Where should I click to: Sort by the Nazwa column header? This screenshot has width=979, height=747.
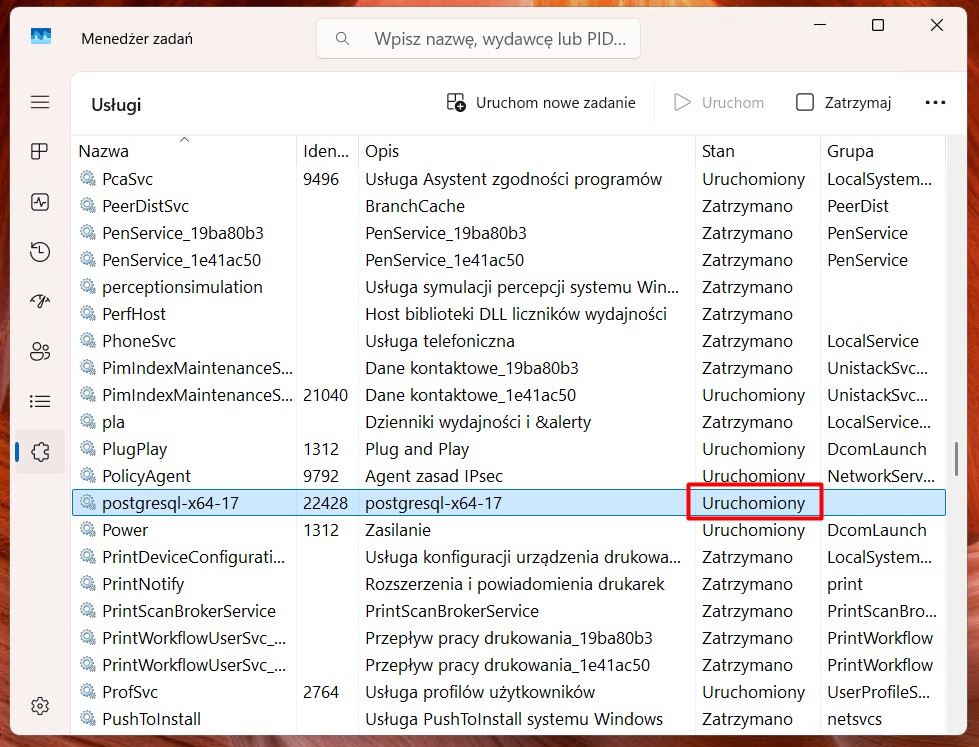coord(184,151)
